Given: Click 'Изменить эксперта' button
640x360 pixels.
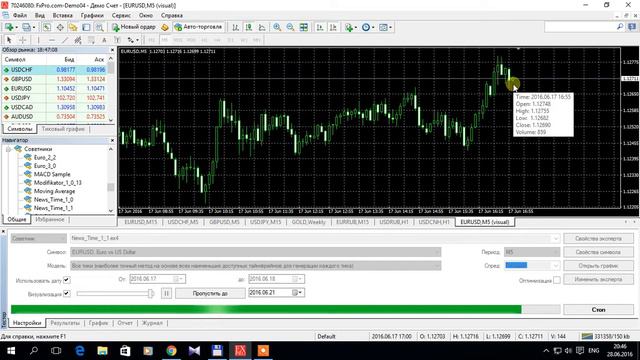Looking at the screenshot, I should point(598,280).
